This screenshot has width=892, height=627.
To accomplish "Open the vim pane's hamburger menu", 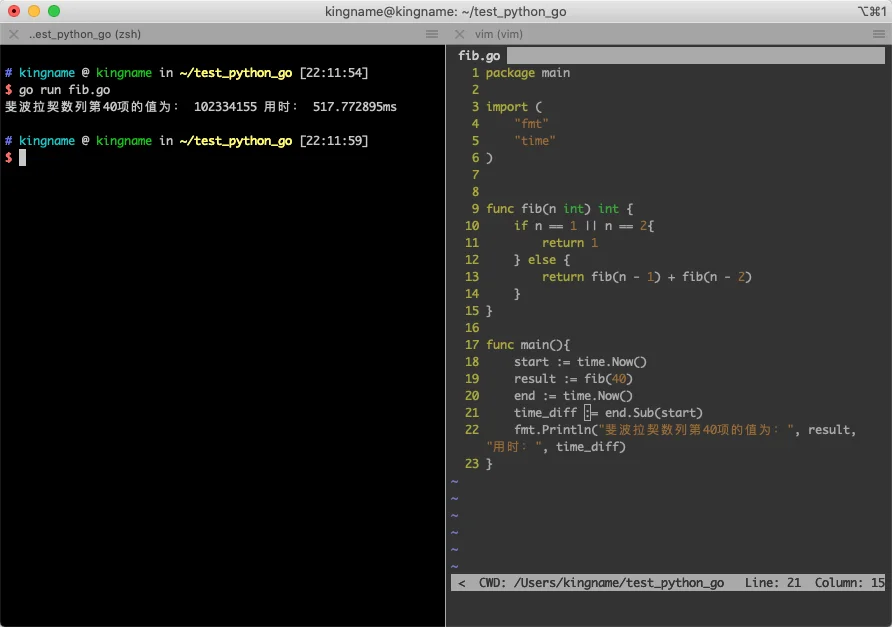I will pos(878,34).
